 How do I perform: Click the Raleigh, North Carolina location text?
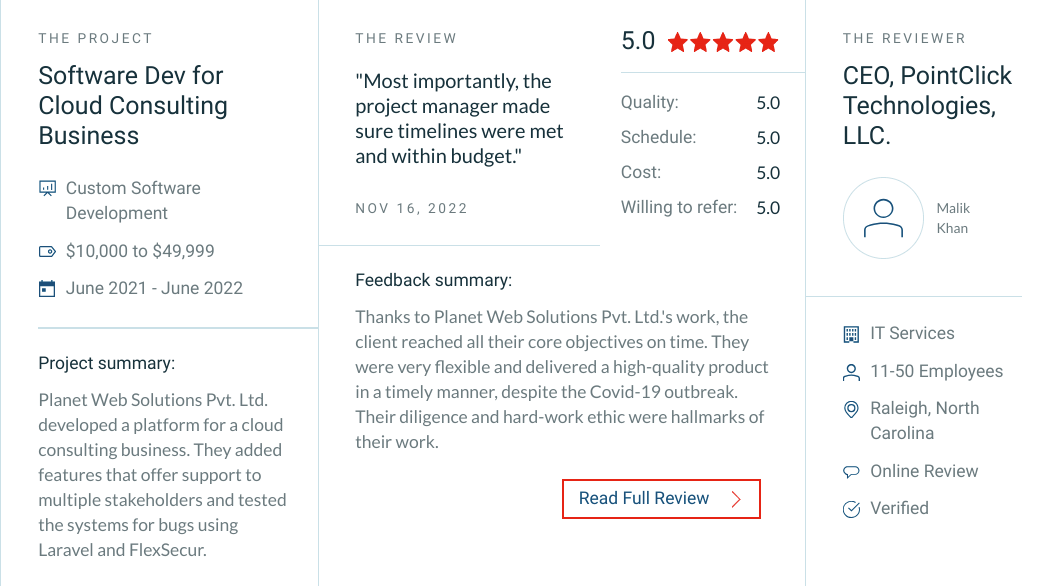click(925, 421)
